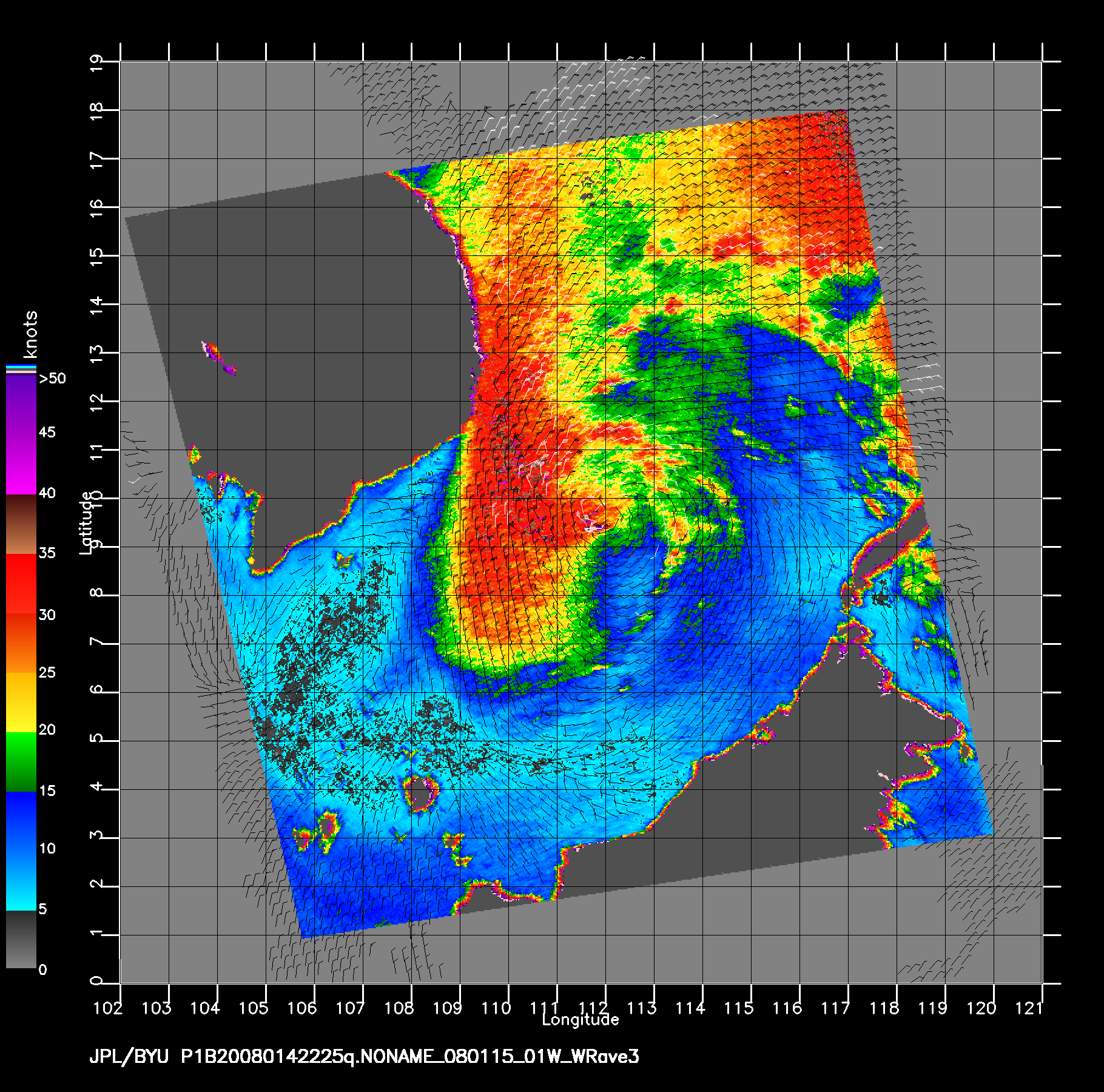Click longitude tick label '115'
1104x1092 pixels.
click(739, 1008)
